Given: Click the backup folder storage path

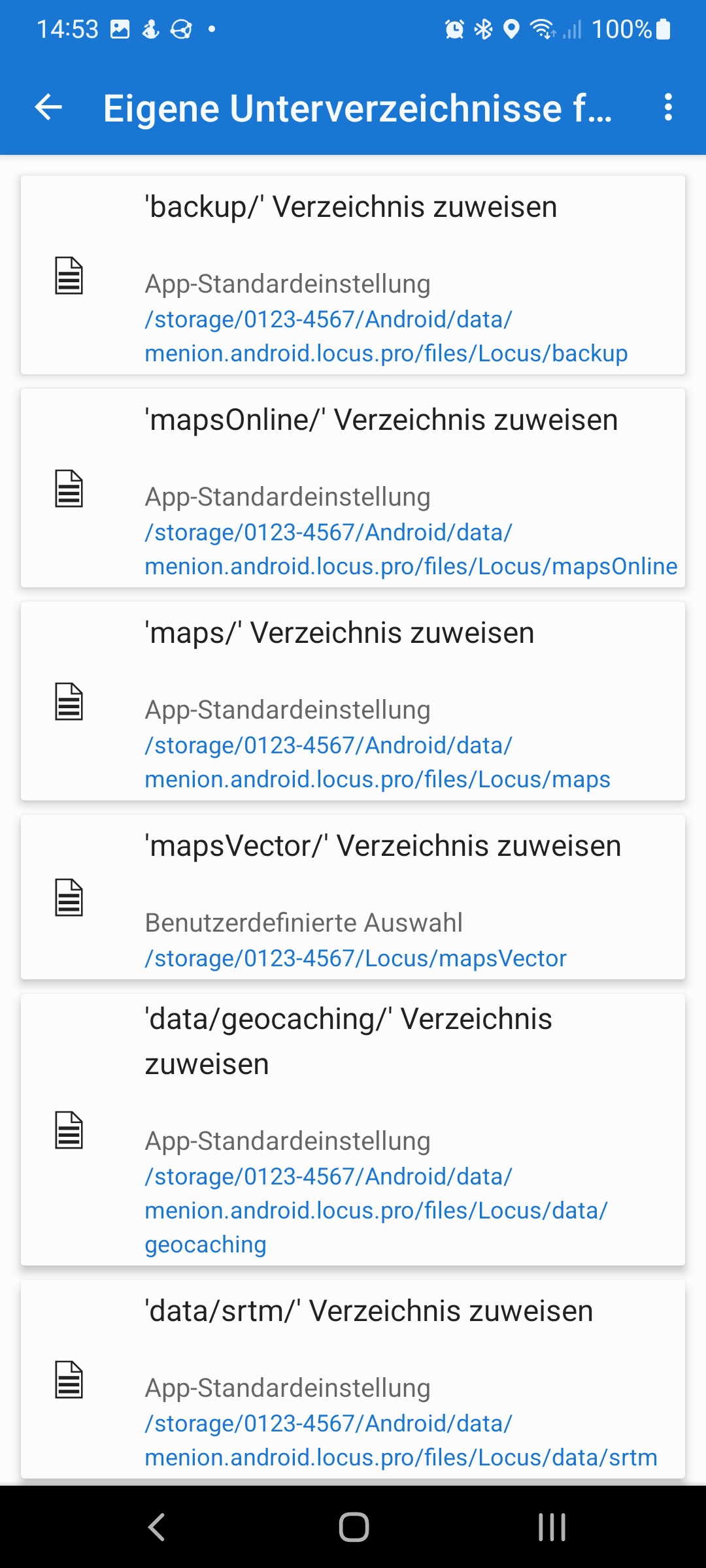Looking at the screenshot, I should [386, 336].
